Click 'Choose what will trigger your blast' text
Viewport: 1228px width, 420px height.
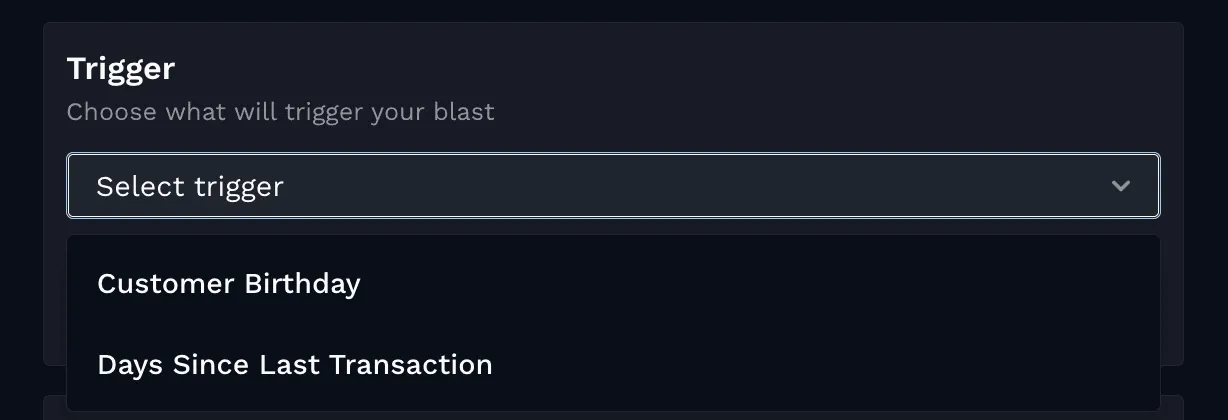pyautogui.click(x=281, y=112)
